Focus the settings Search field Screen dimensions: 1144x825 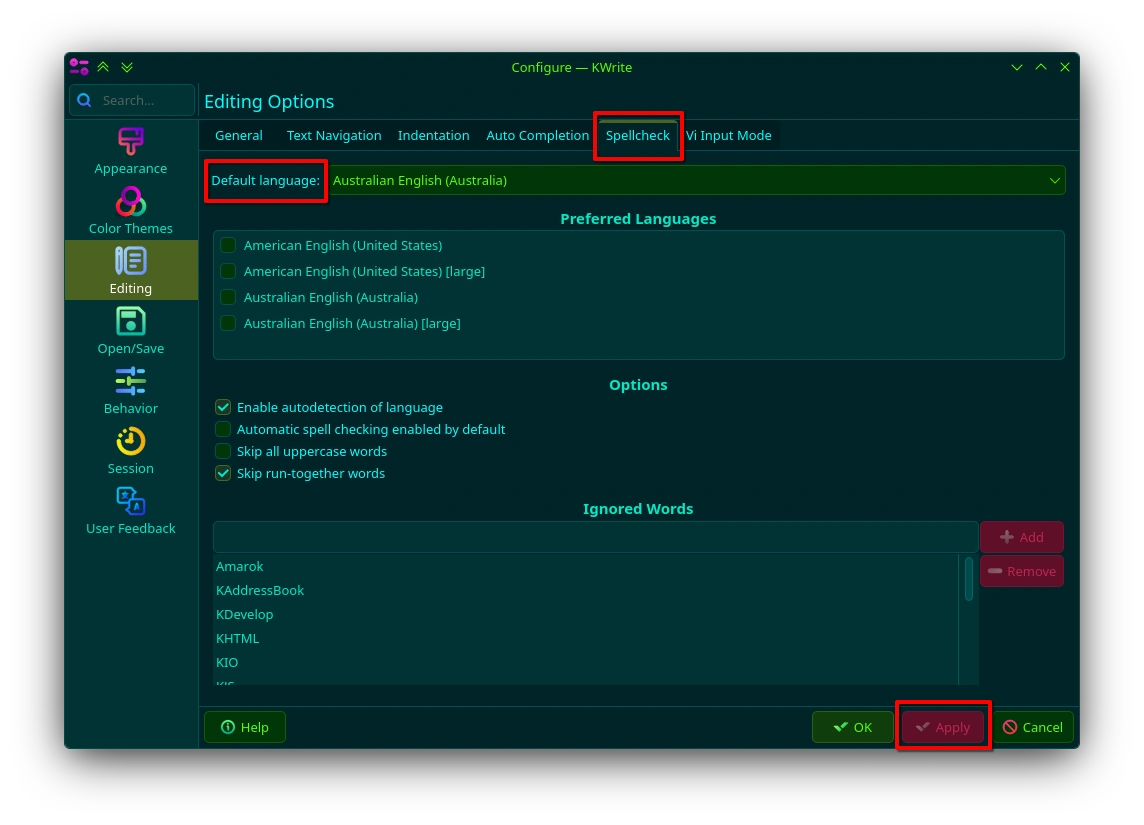point(132,100)
